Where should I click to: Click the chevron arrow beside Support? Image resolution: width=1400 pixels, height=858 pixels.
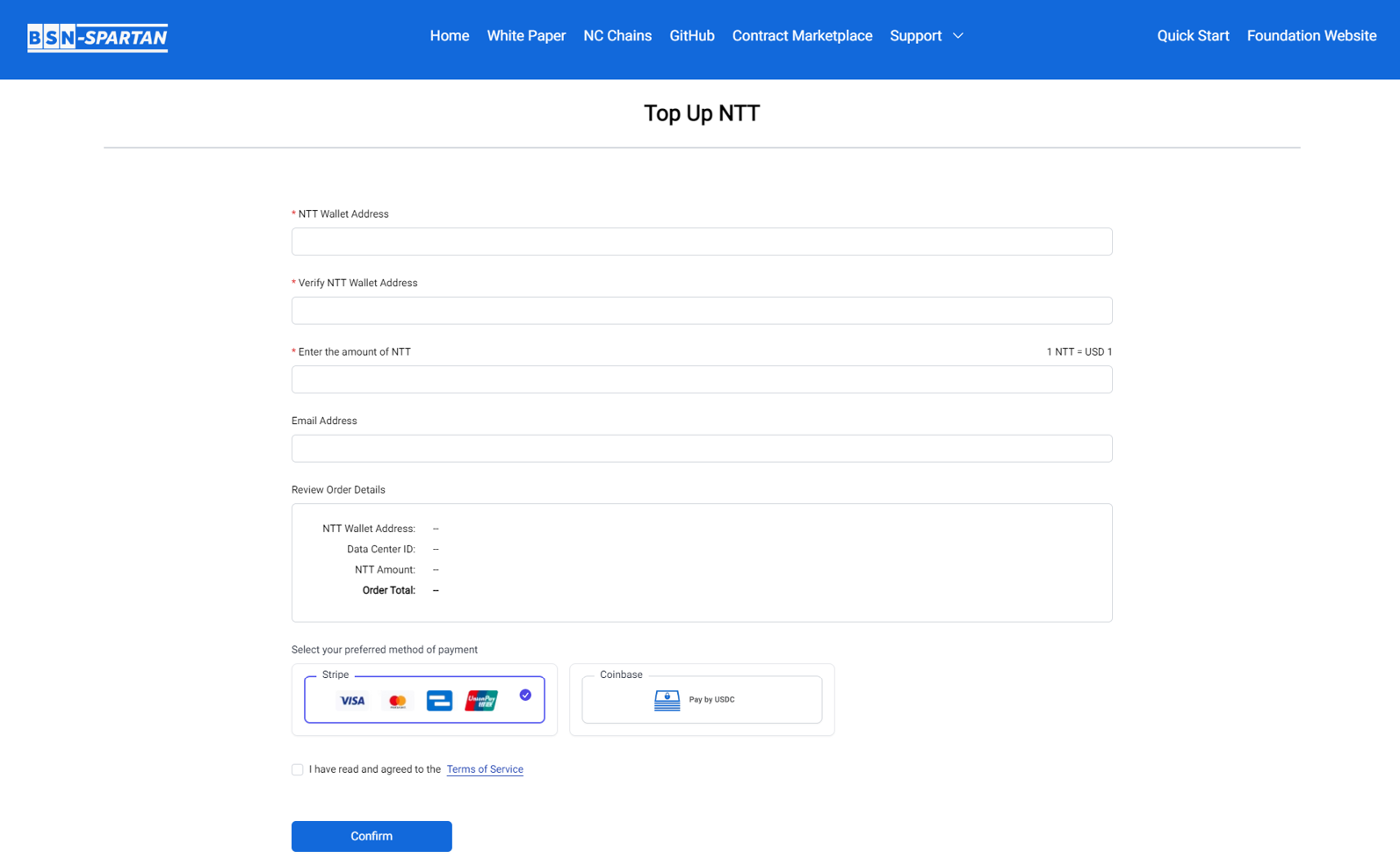point(958,36)
